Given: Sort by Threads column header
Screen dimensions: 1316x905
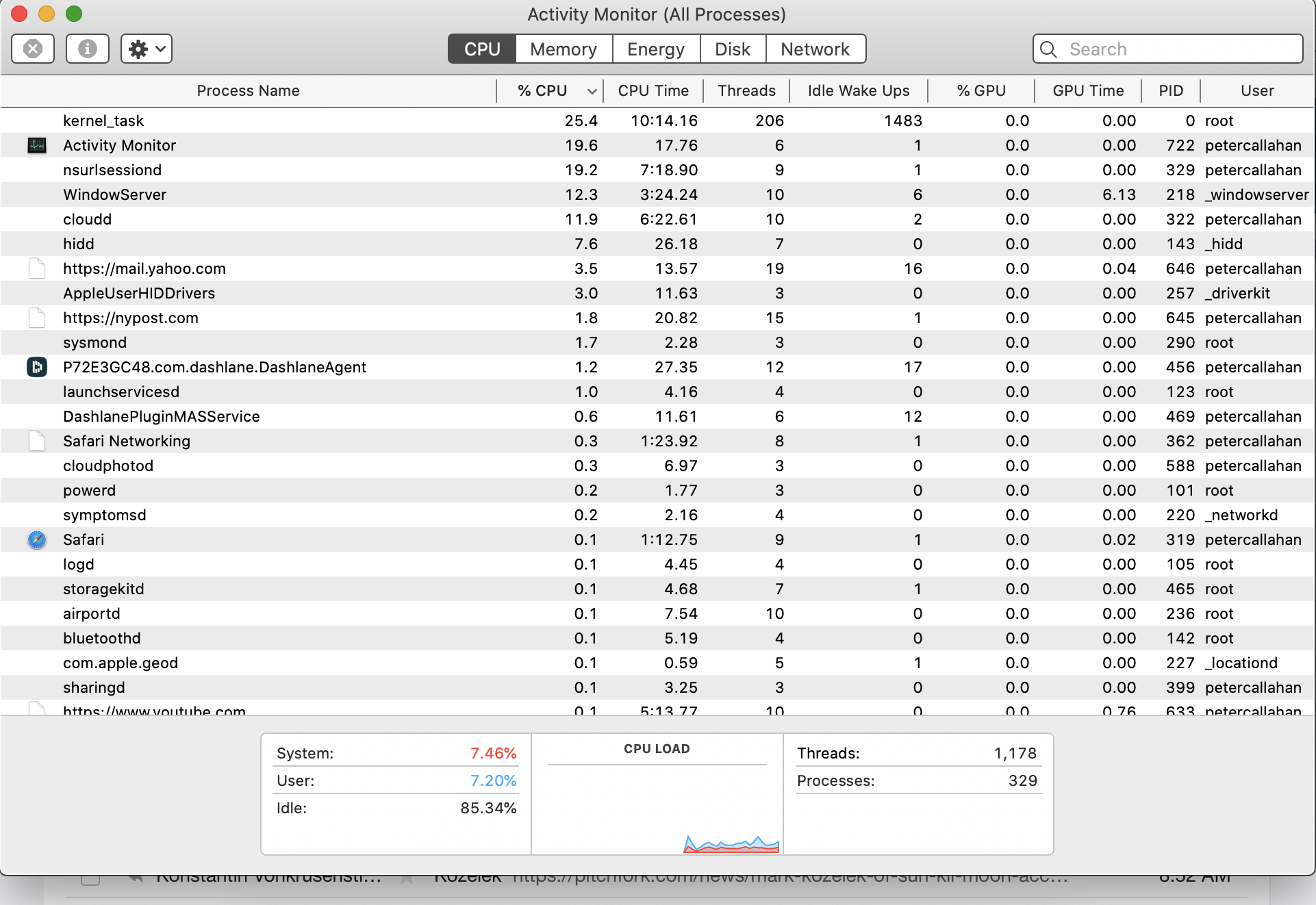Looking at the screenshot, I should click(x=746, y=90).
